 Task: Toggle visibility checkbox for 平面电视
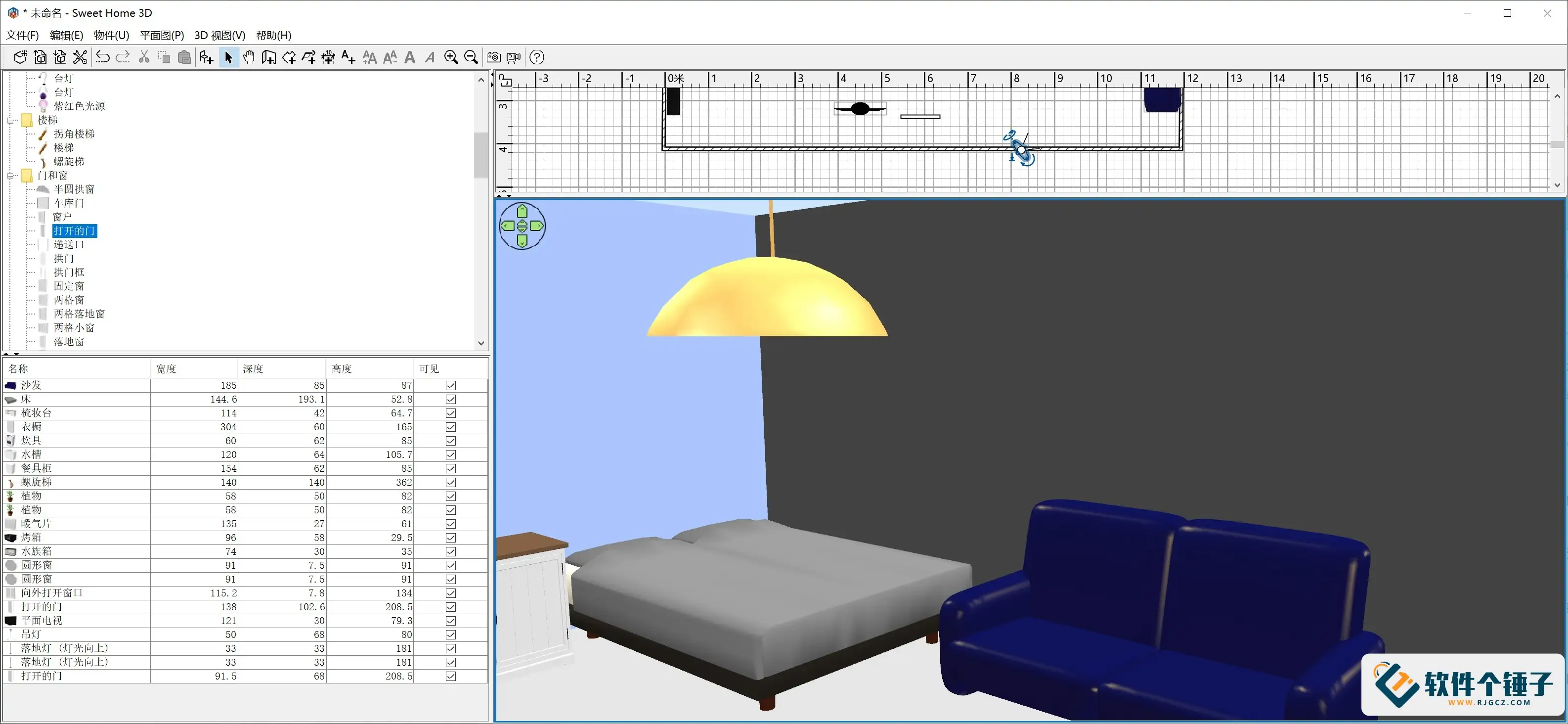tap(451, 621)
